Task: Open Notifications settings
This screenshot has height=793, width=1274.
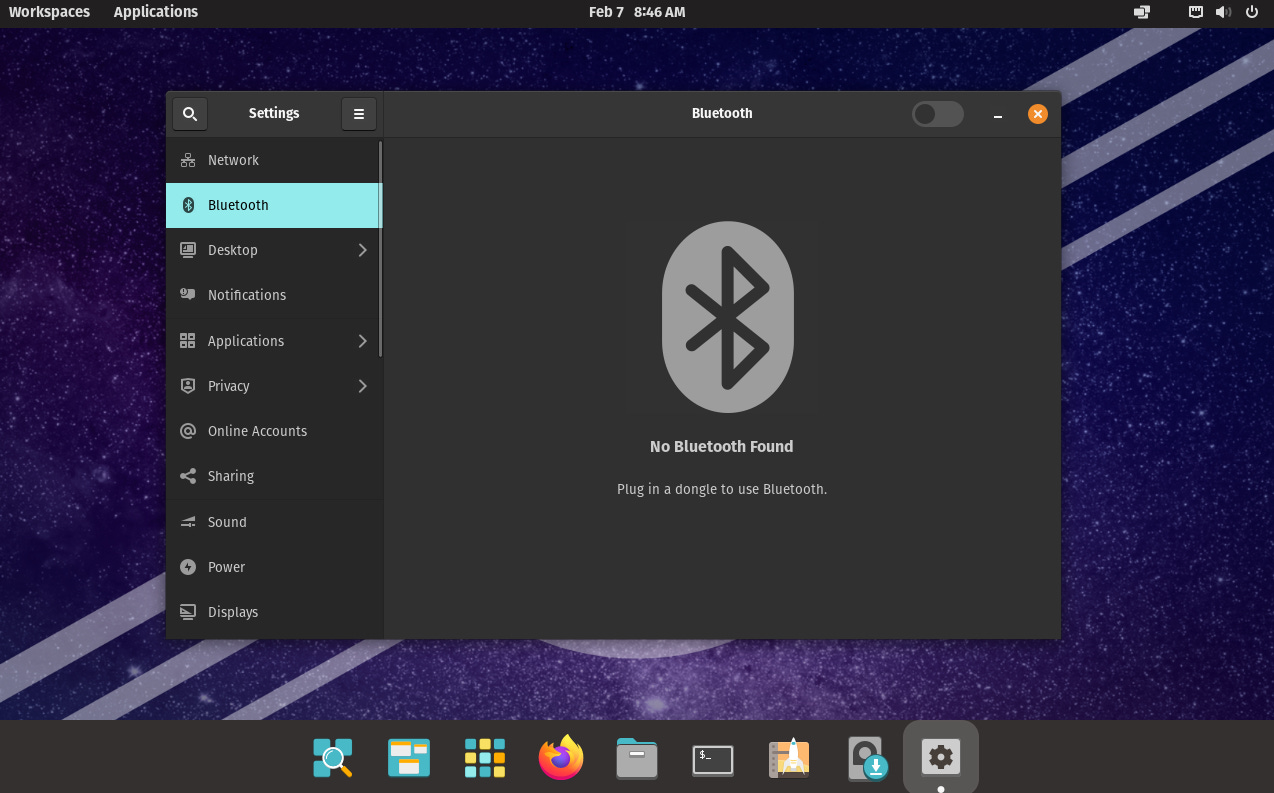Action: pos(273,295)
